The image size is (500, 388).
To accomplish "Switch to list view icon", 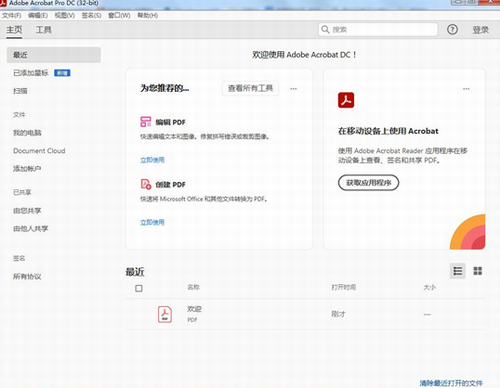I will (x=458, y=271).
